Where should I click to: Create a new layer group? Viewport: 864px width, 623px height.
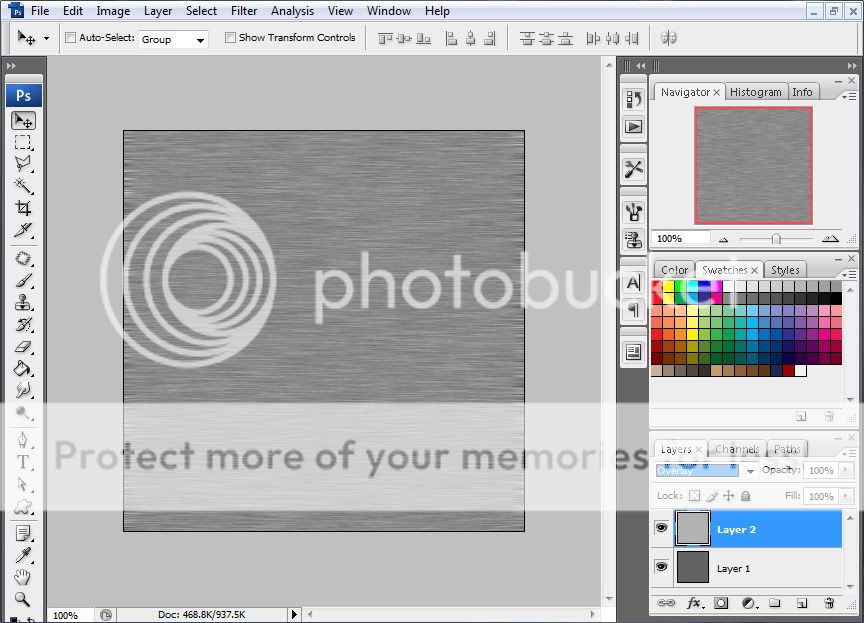point(775,603)
